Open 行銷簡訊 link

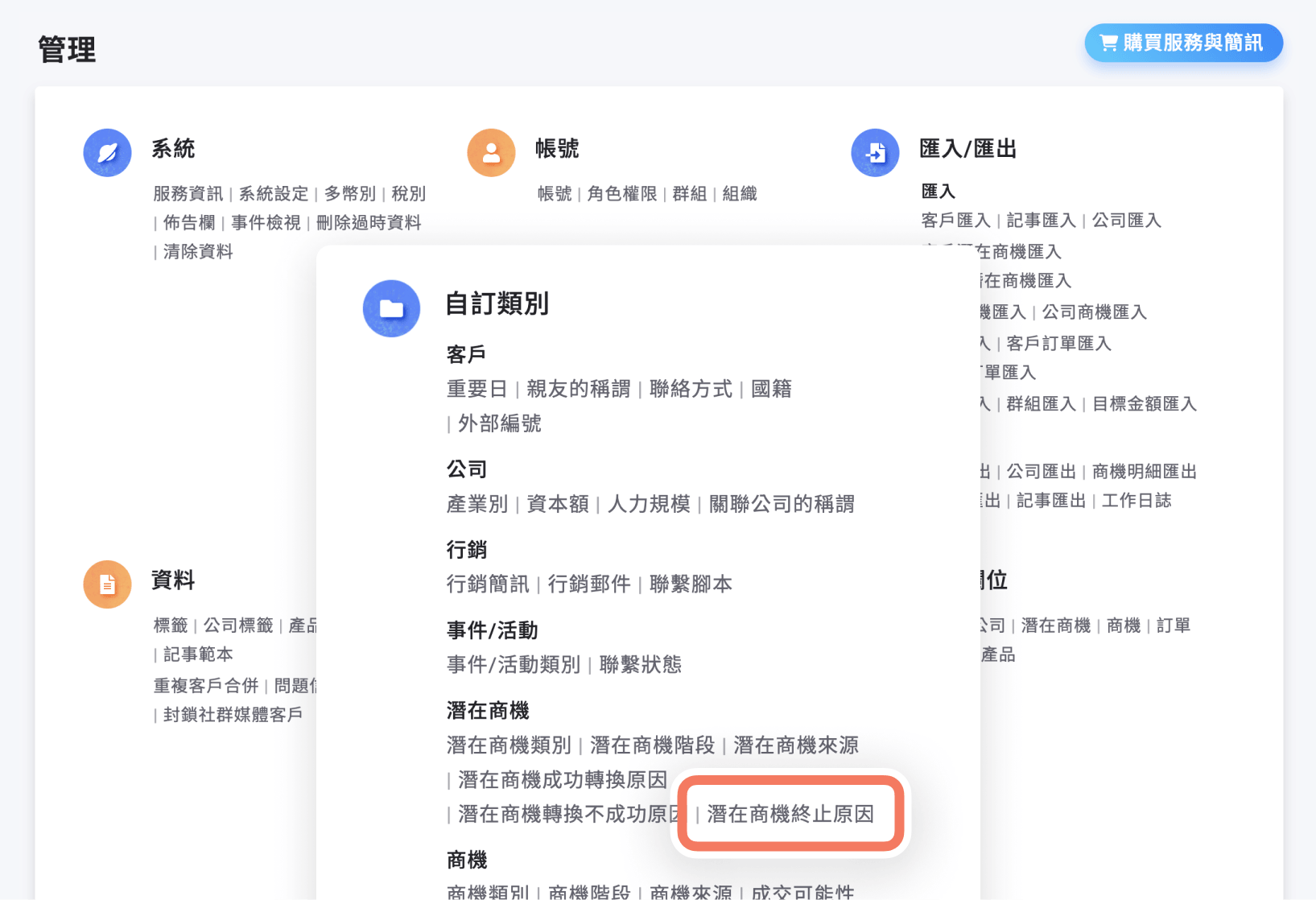coord(488,584)
